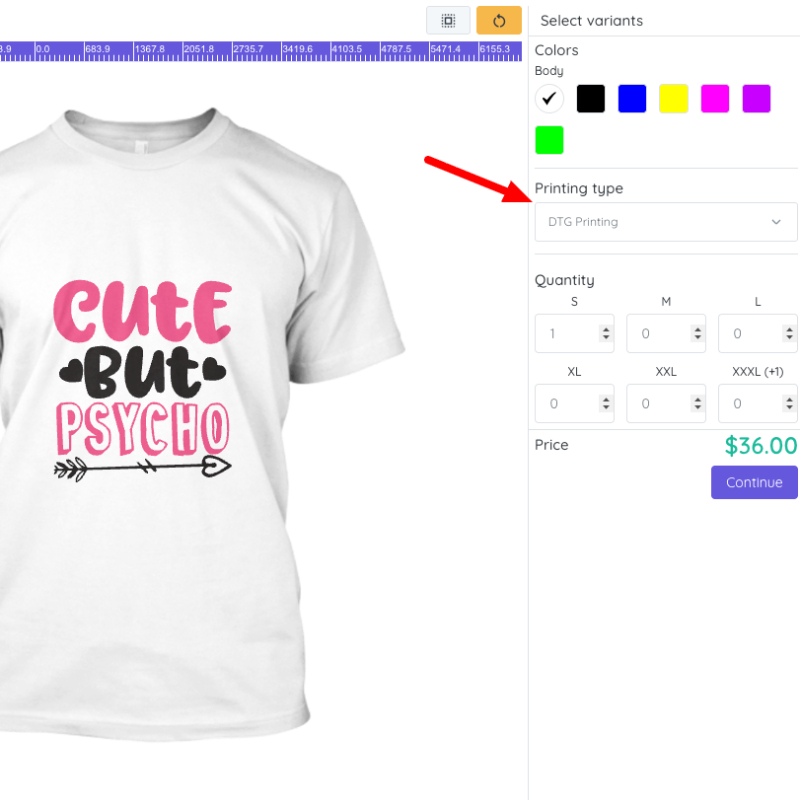Image resolution: width=800 pixels, height=800 pixels.
Task: Adjust the XXXL (+1) quantity stepper
Action: click(x=789, y=404)
